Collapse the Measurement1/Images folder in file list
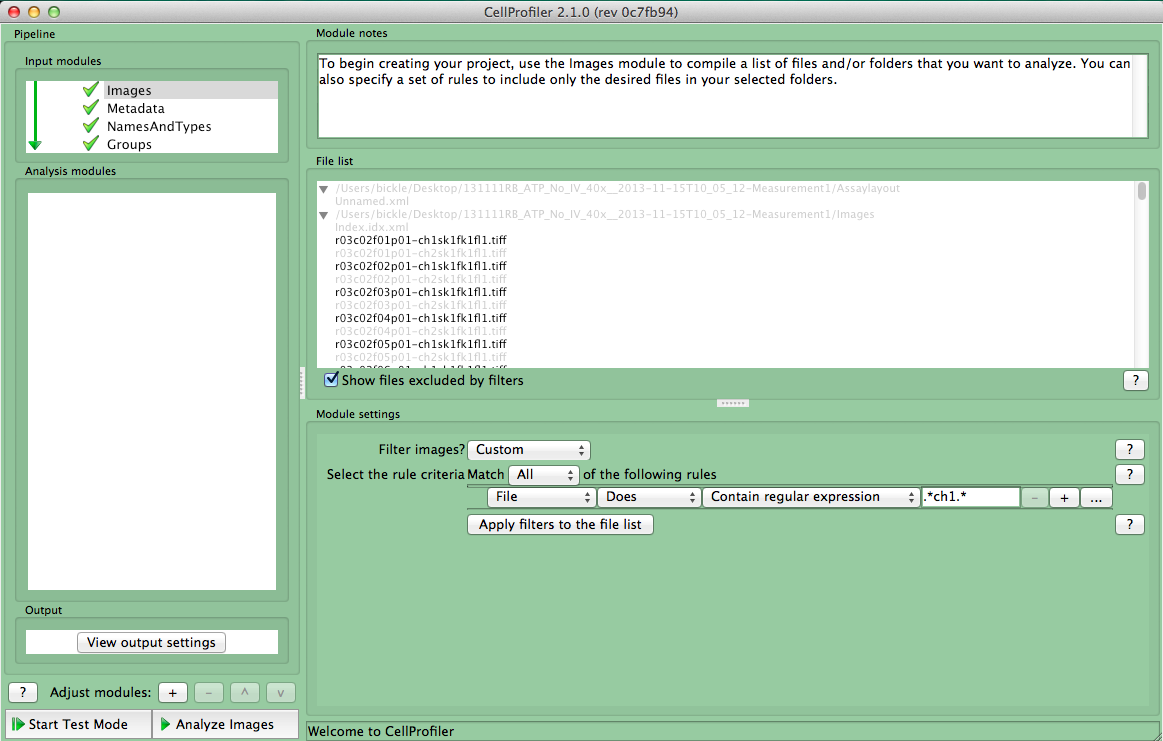This screenshot has height=741, width=1163. point(323,215)
